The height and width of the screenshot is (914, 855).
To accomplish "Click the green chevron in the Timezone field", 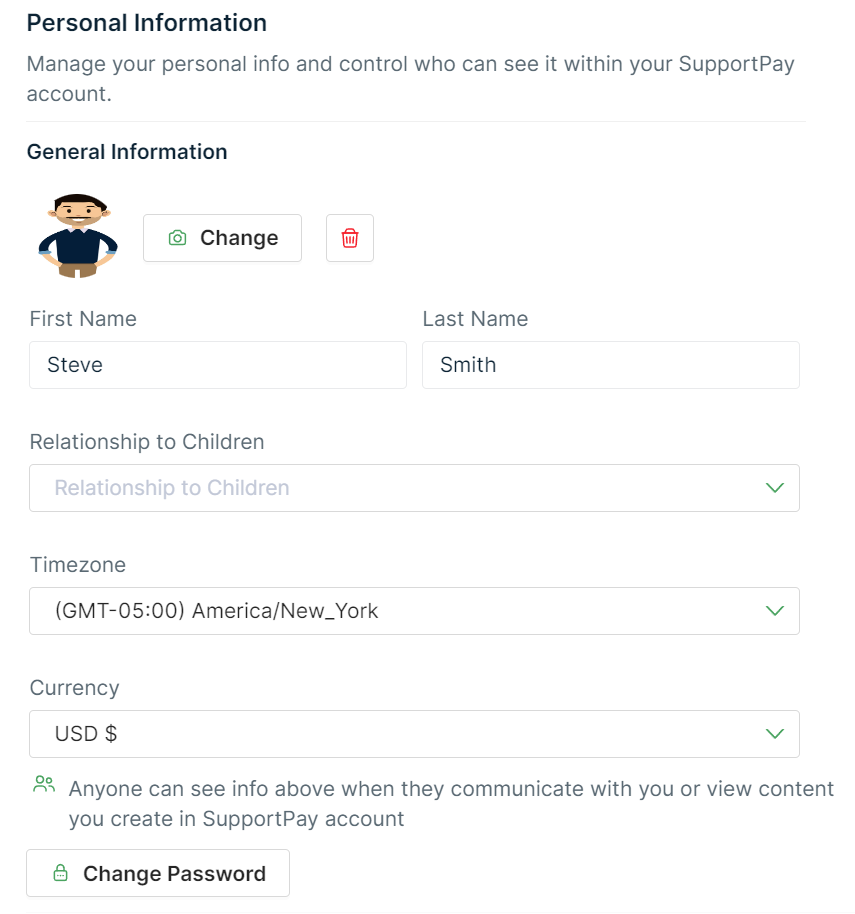I will (774, 611).
